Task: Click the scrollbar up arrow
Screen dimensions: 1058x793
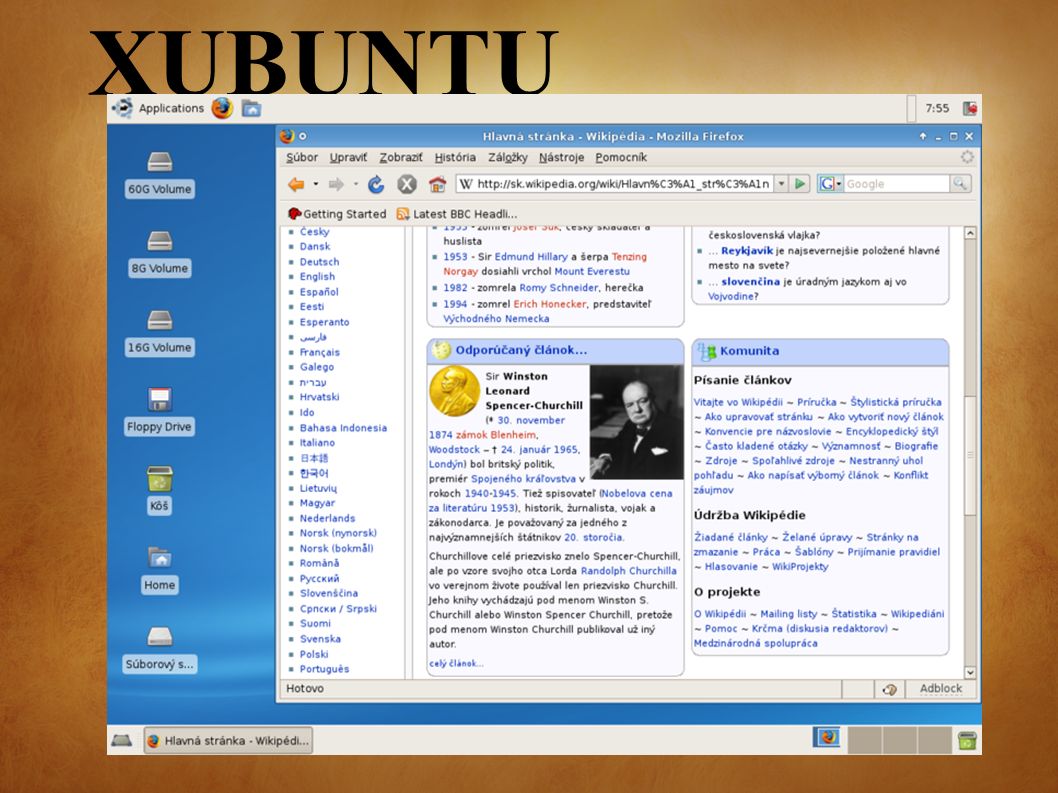Action: (970, 233)
